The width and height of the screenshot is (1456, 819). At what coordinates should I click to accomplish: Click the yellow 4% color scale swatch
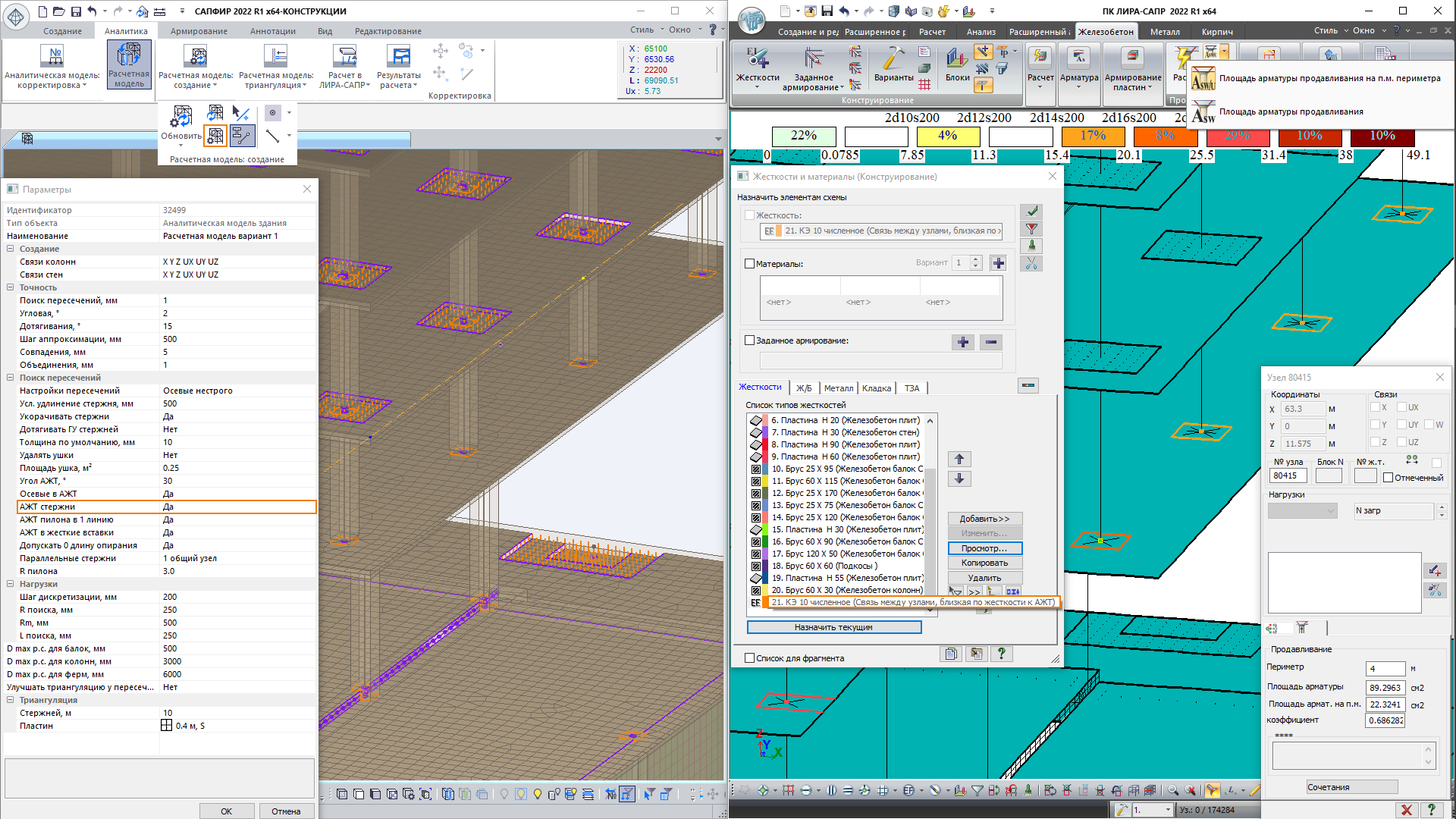tap(948, 136)
